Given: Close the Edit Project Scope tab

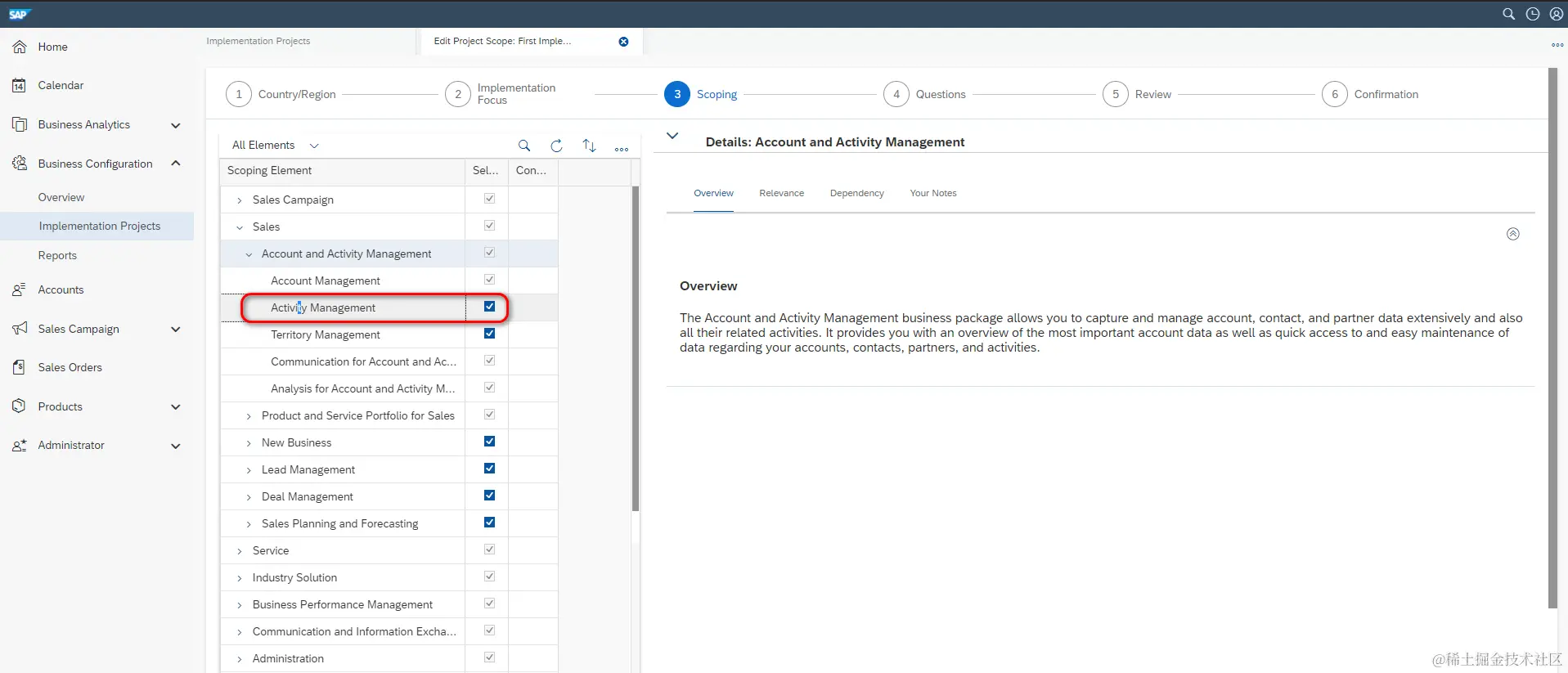Looking at the screenshot, I should [x=623, y=42].
